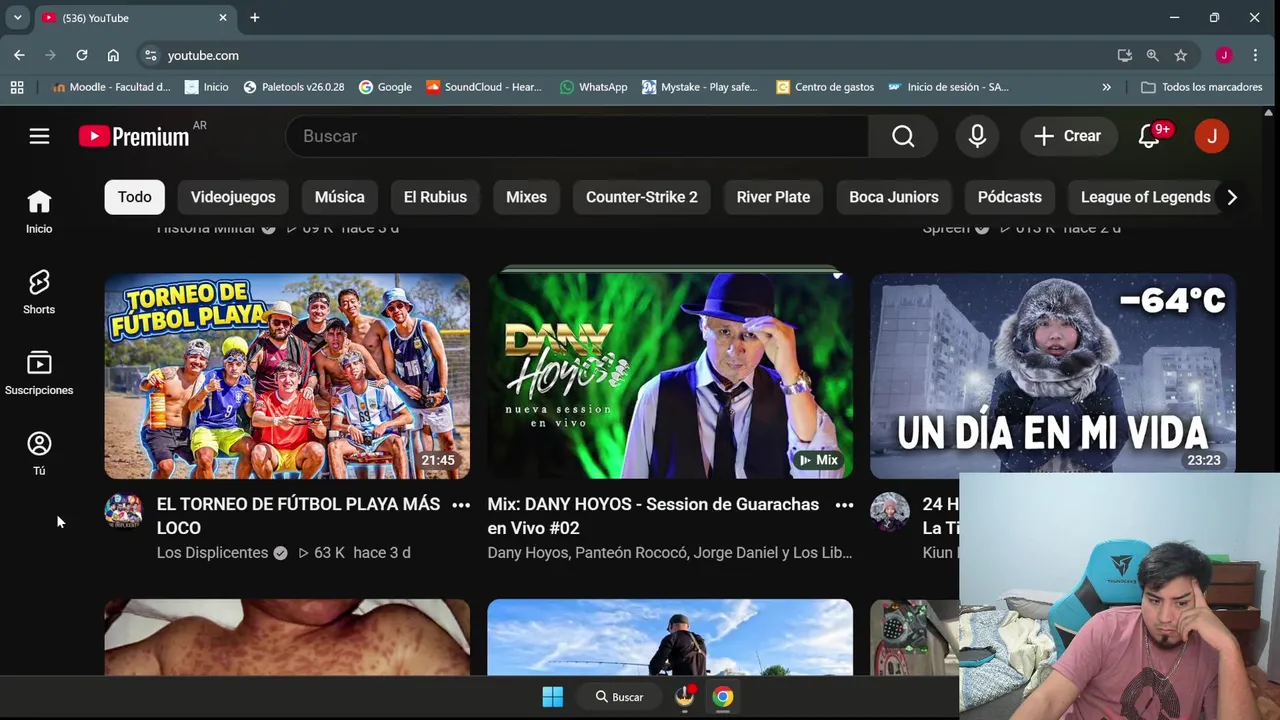Go back with the browser back arrow
Viewport: 1280px width, 720px height.
(x=19, y=55)
